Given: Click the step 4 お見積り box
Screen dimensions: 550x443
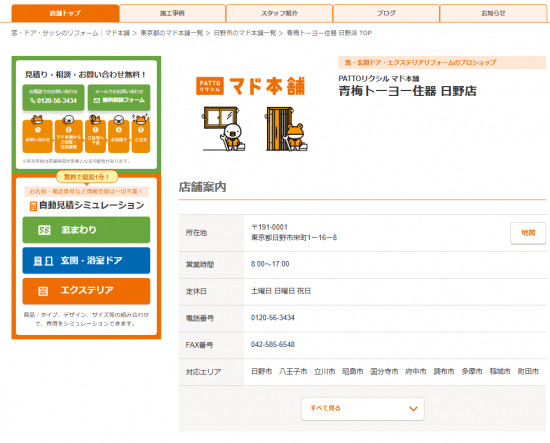Looking at the screenshot, I should [119, 135].
